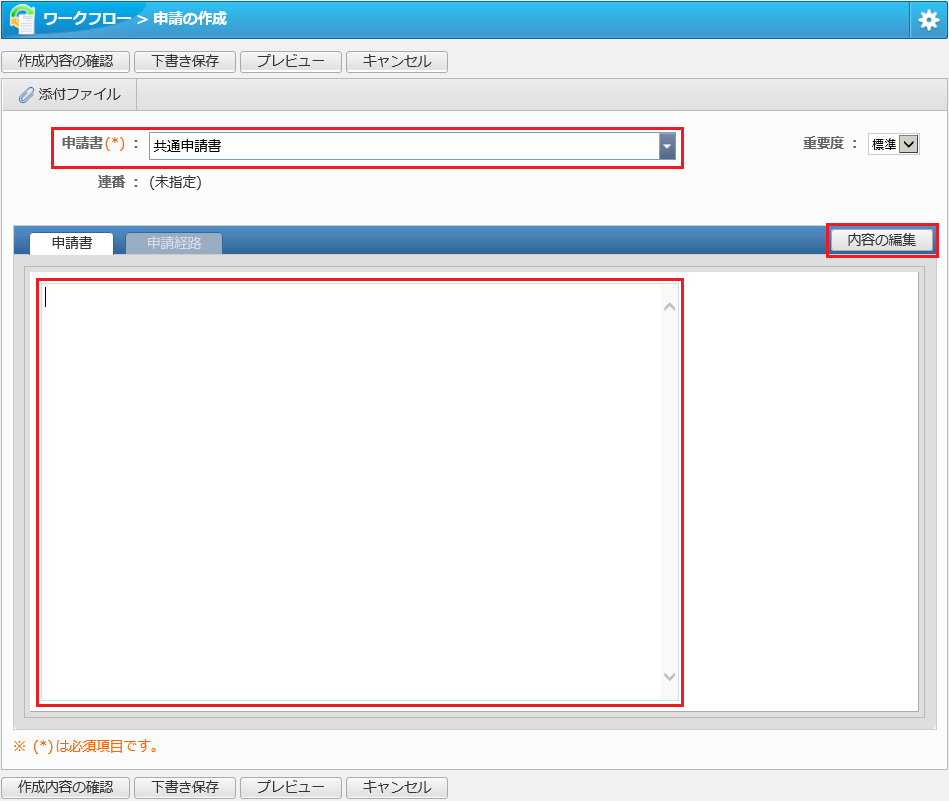Open the 重要度 priority dropdown
Viewport: 949px width, 801px height.
tap(893, 144)
